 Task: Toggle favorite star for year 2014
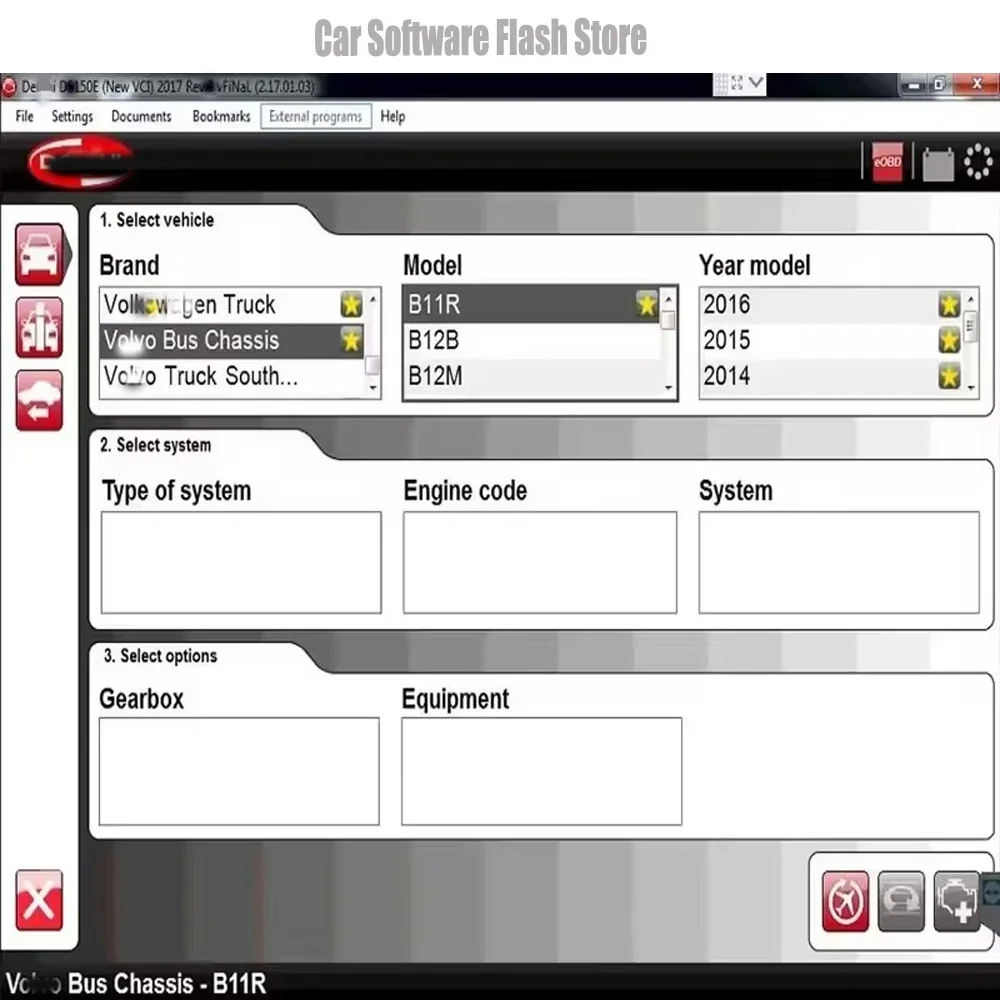coord(949,376)
